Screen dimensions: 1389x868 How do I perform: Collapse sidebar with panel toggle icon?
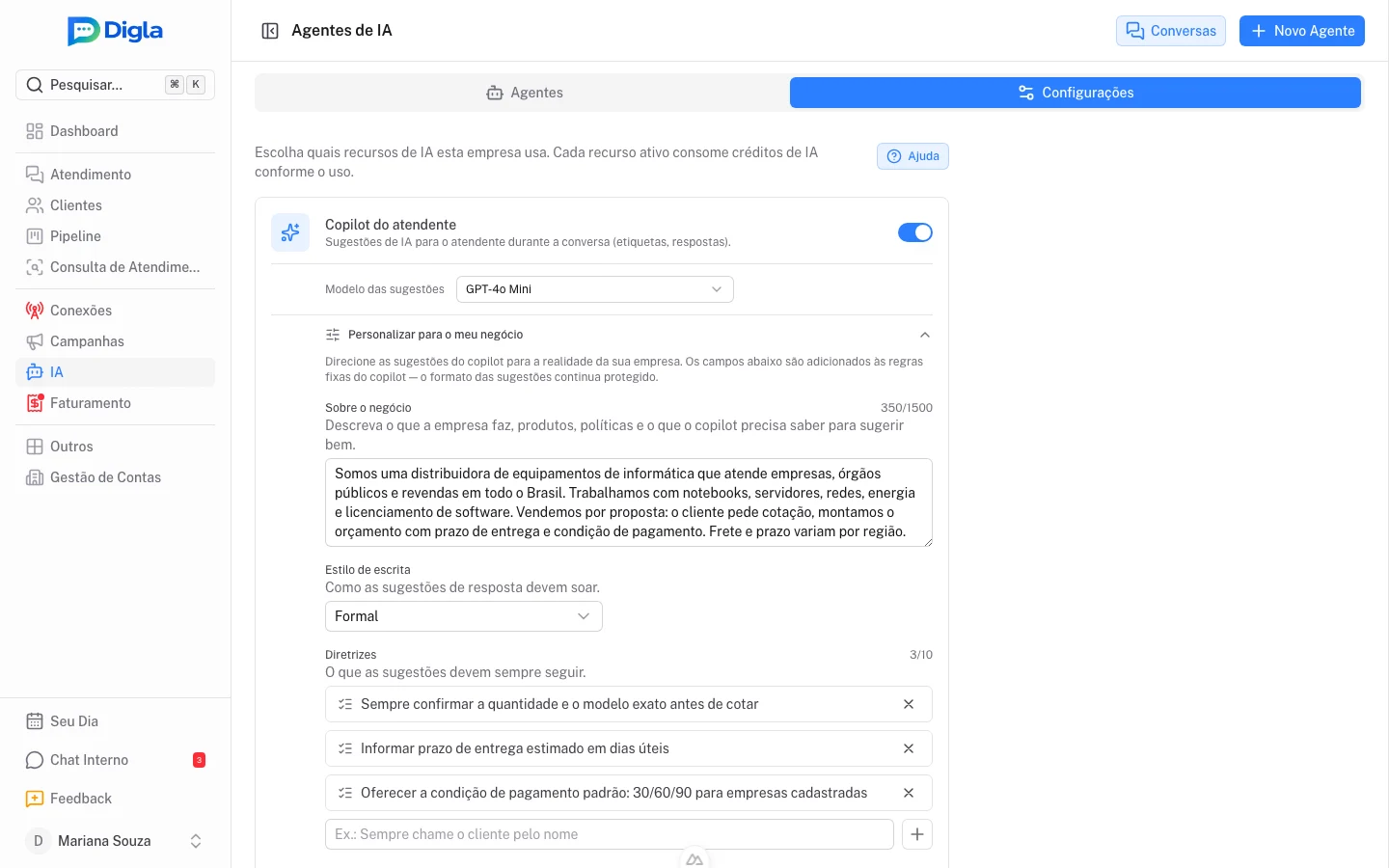coord(270,31)
